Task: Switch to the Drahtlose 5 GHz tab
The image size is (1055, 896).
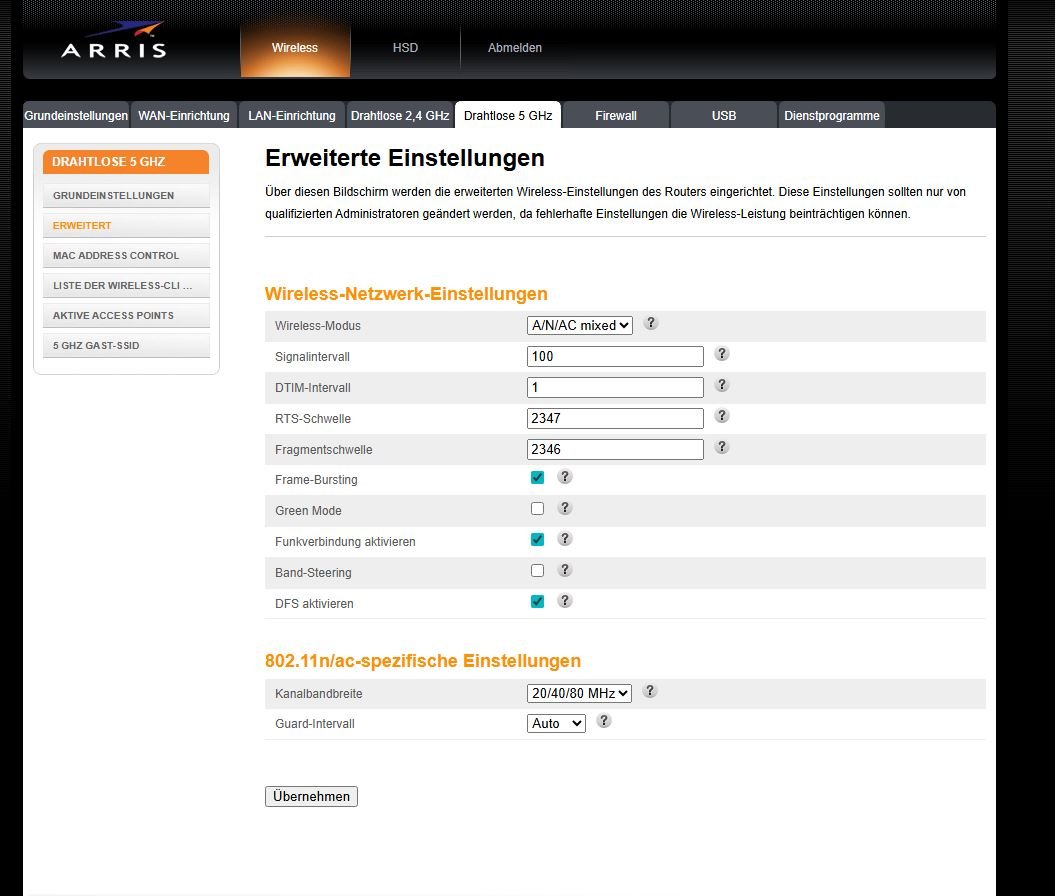Action: click(x=508, y=116)
